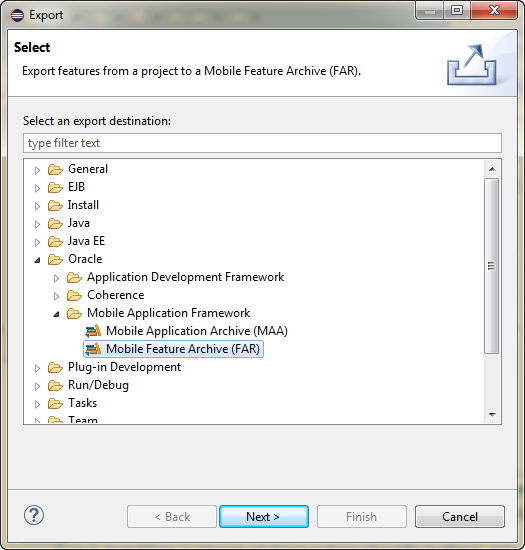Click the Eclipse icon in the title bar
525x550 pixels.
point(17,15)
